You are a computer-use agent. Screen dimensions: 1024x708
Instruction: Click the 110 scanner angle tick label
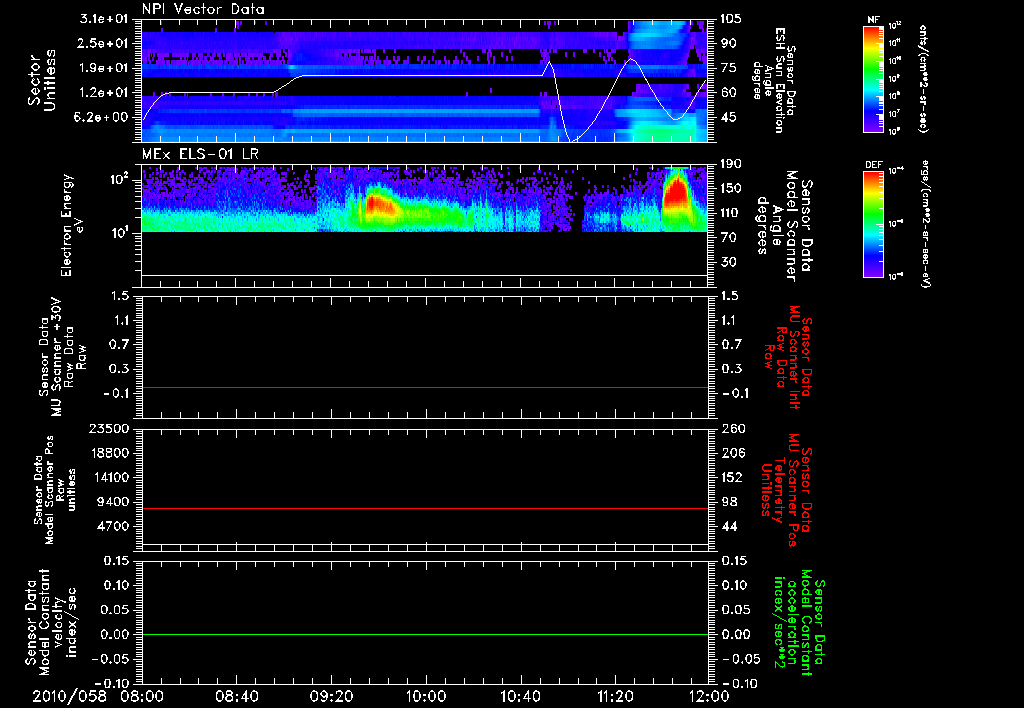pos(730,213)
